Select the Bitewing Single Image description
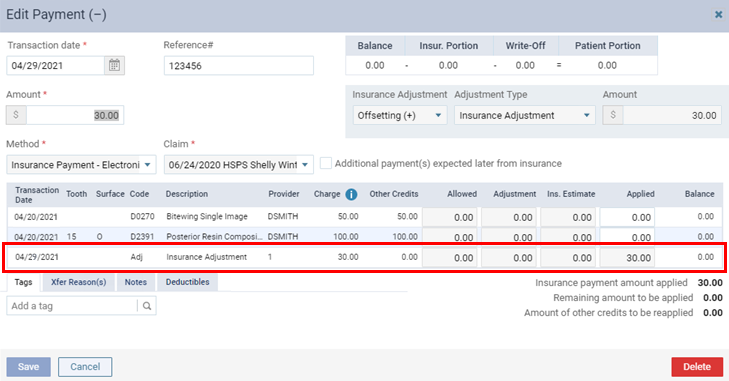Screen dimensions: 729x381 tap(207, 216)
